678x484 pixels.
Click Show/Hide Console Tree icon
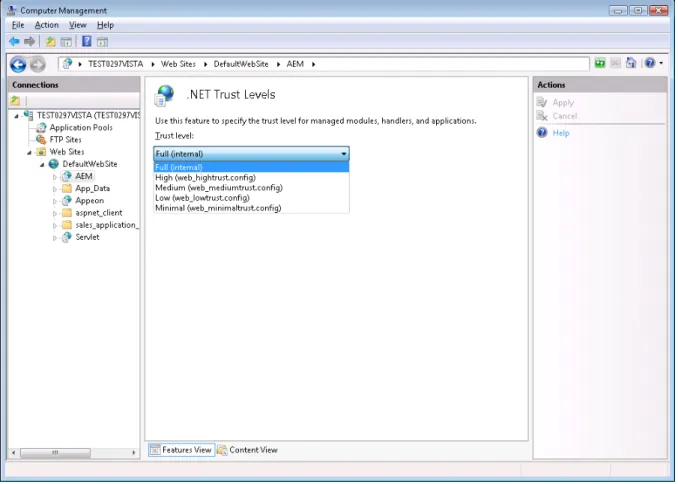coord(66,42)
